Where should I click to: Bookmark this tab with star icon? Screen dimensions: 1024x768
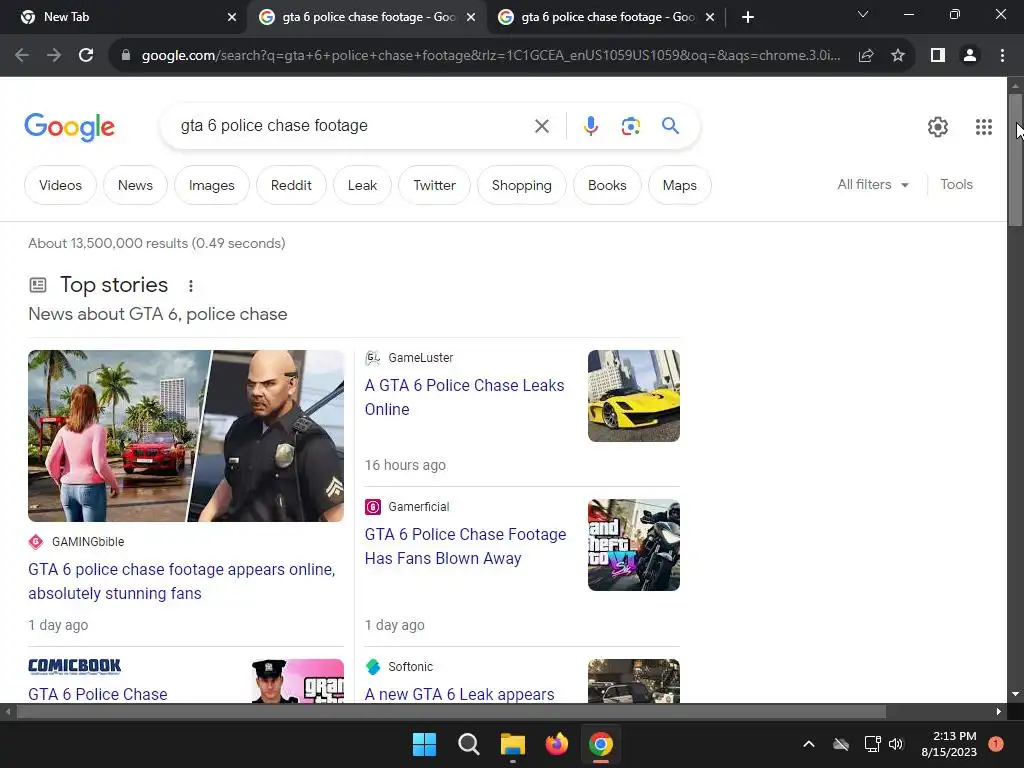898,56
